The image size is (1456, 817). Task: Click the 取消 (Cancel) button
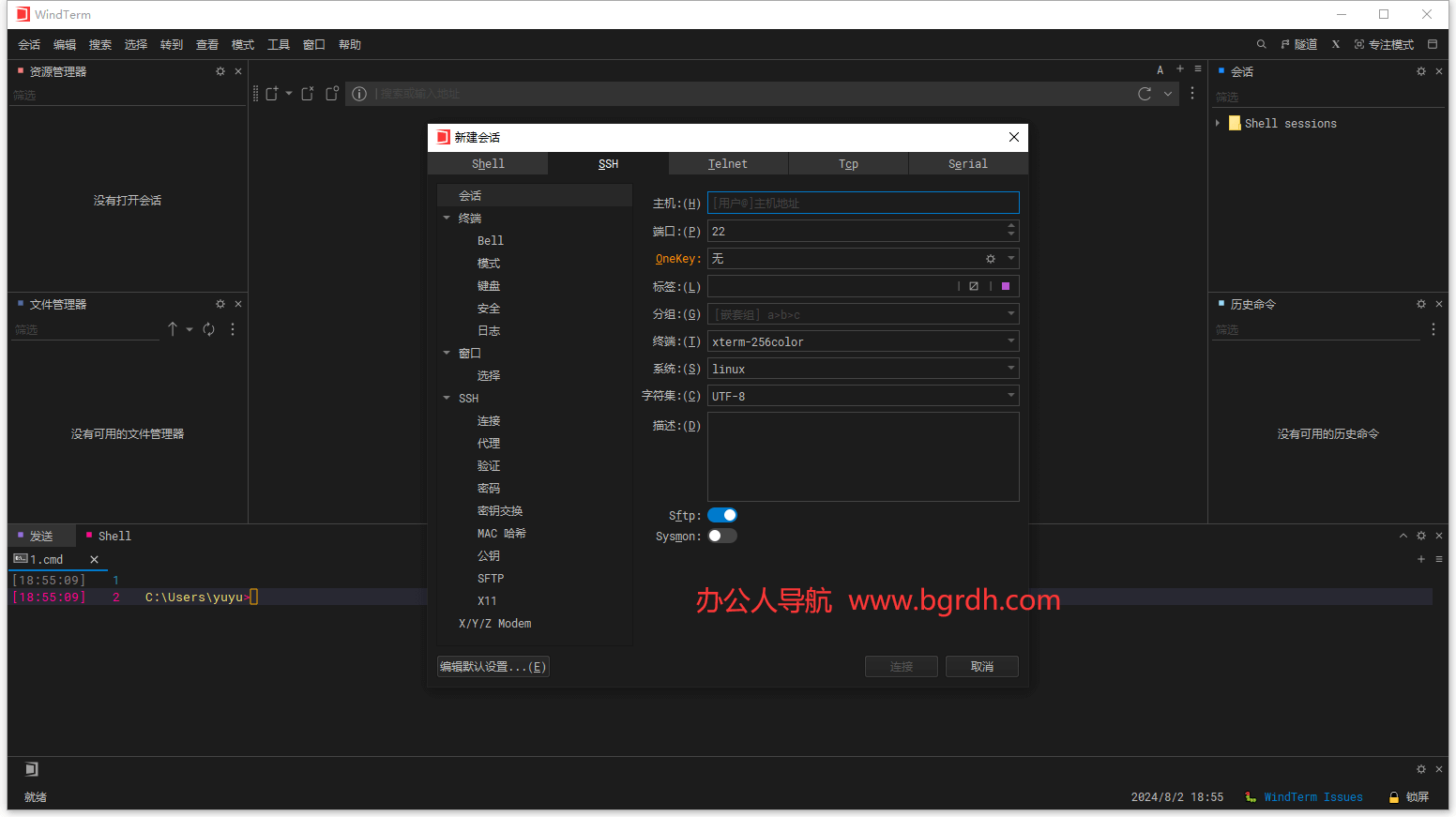tap(981, 666)
